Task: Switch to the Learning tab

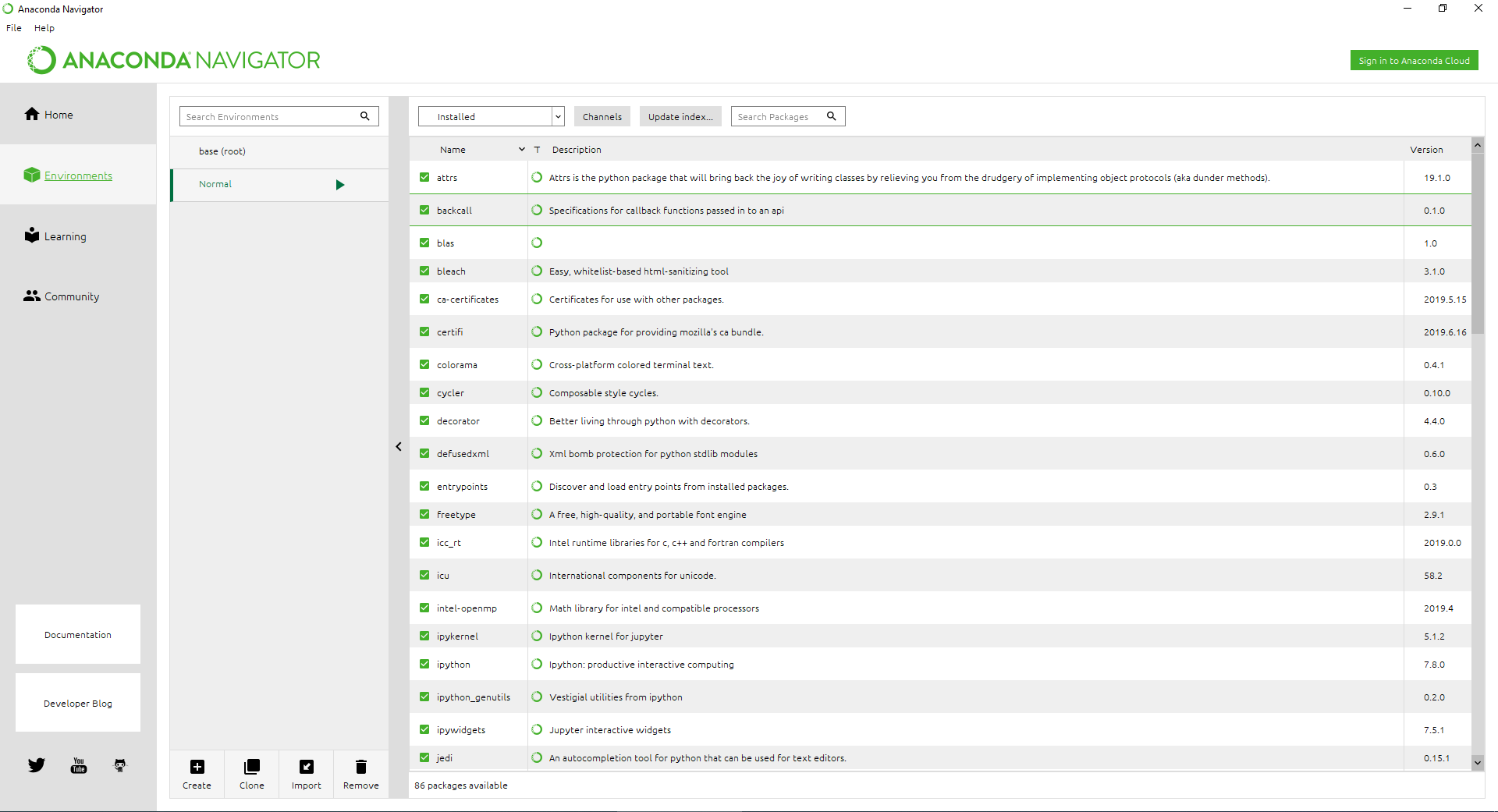Action: pyautogui.click(x=78, y=236)
